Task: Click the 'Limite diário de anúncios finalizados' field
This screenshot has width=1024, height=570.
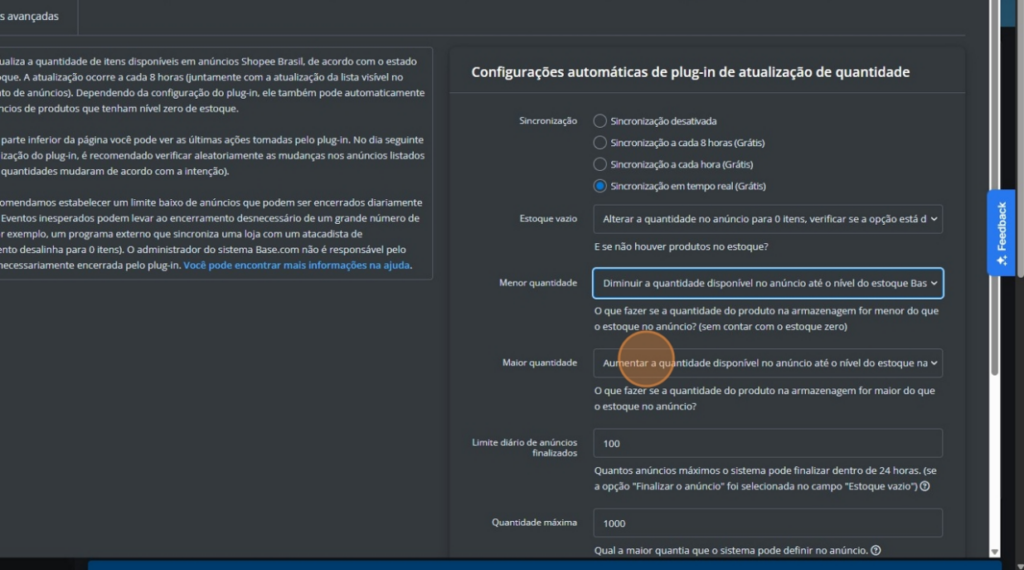Action: pos(767,443)
